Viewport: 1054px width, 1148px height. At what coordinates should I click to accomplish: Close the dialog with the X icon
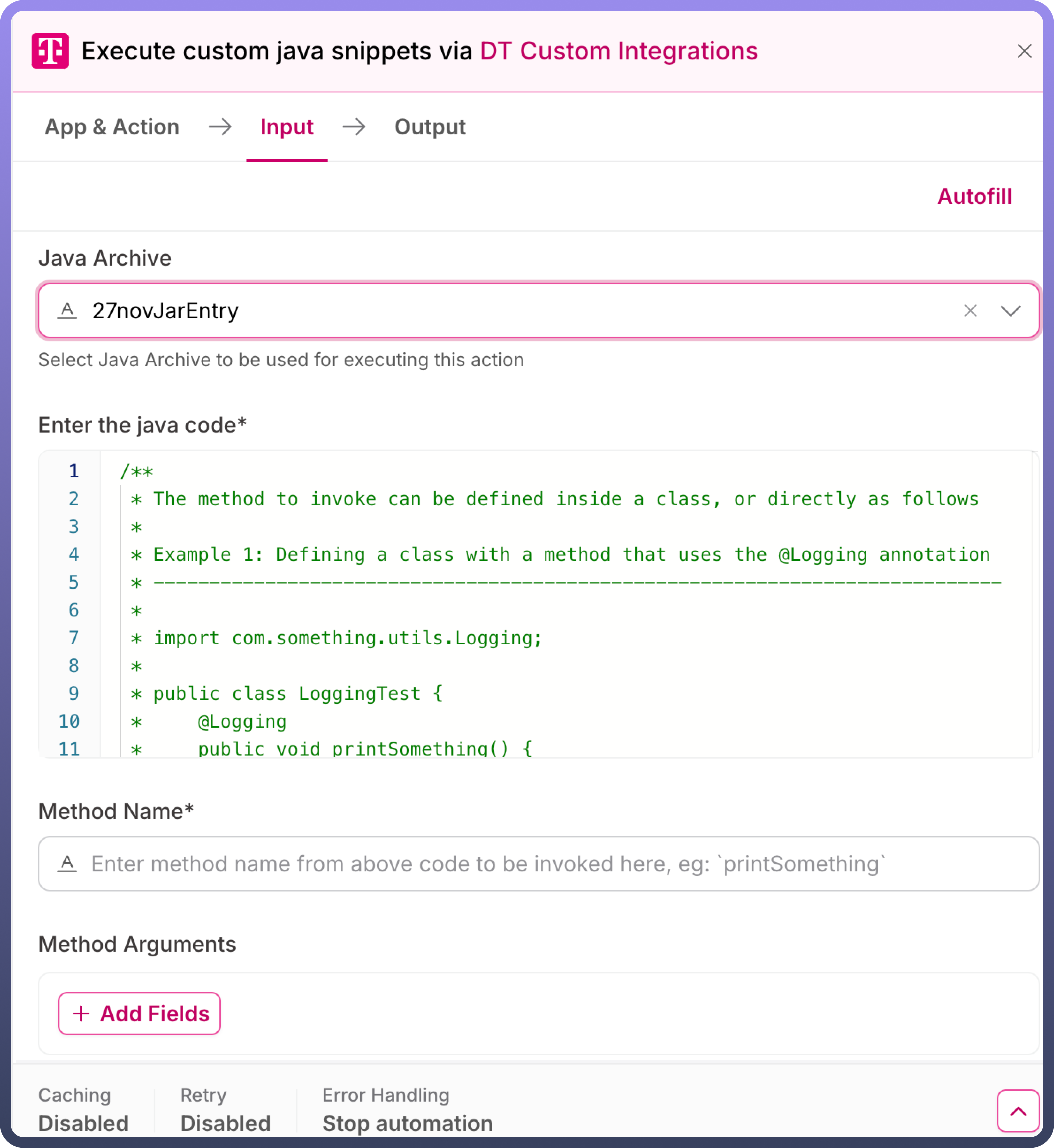click(x=1024, y=51)
